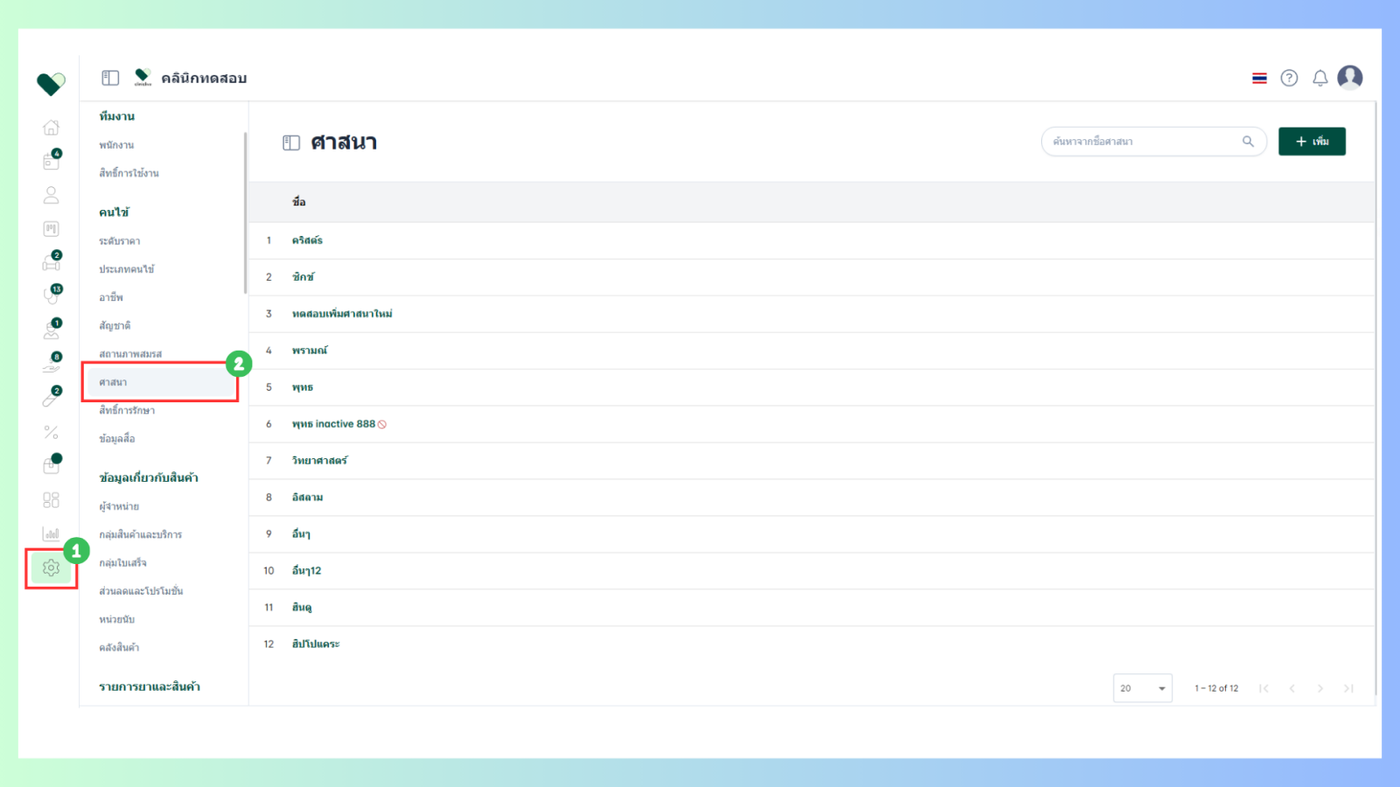The width and height of the screenshot is (1400, 787).
Task: Open the user avatar menu
Action: coord(1350,77)
